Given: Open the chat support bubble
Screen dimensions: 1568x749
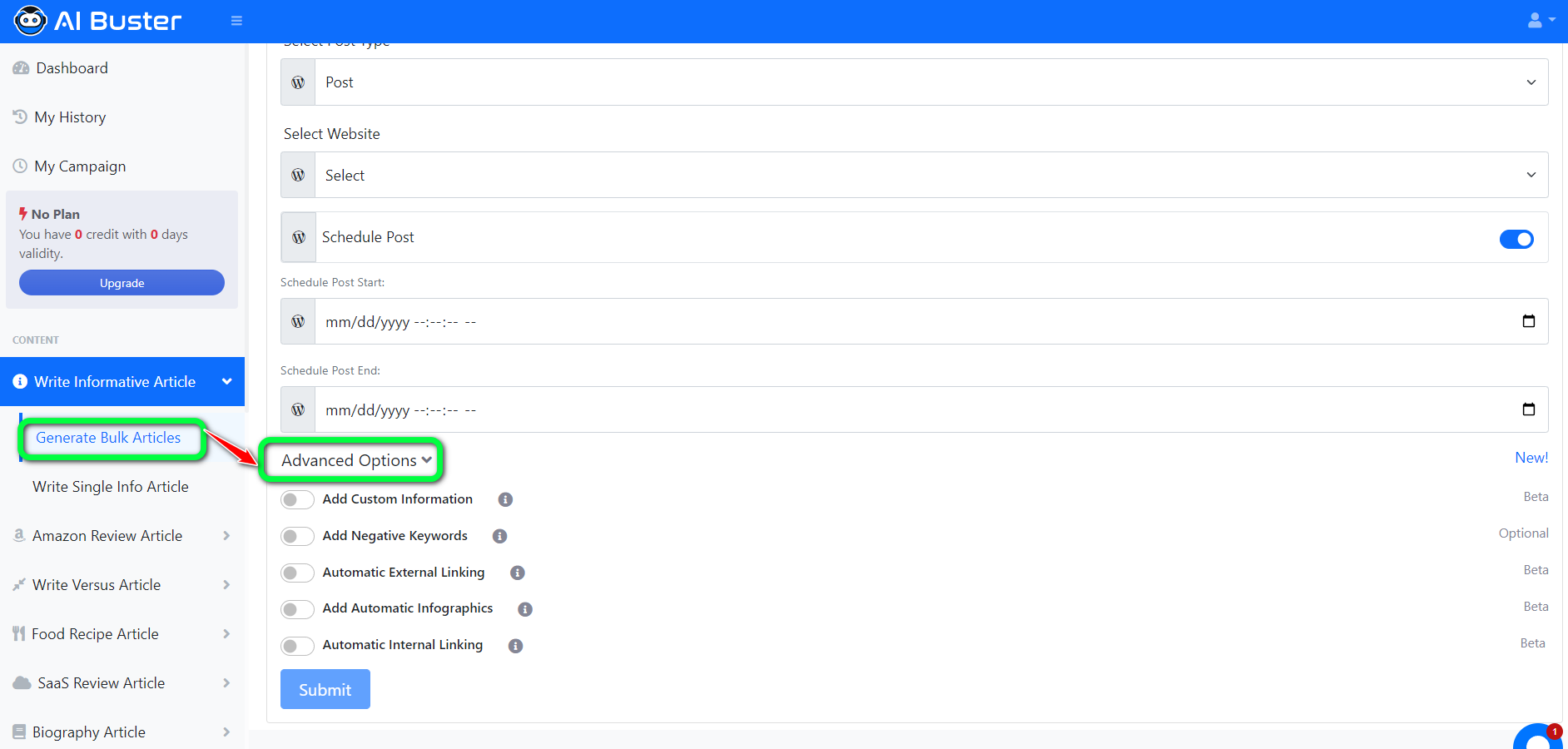Looking at the screenshot, I should (x=1538, y=737).
